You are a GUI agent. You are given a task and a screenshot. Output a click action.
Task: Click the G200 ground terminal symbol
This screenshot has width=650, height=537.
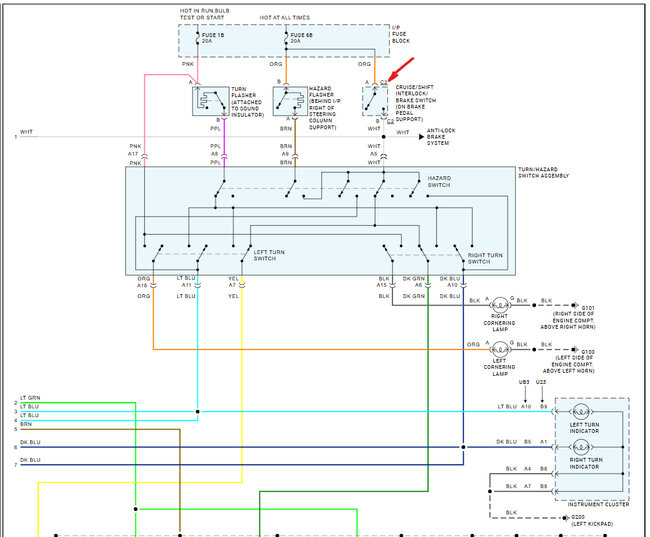565,518
